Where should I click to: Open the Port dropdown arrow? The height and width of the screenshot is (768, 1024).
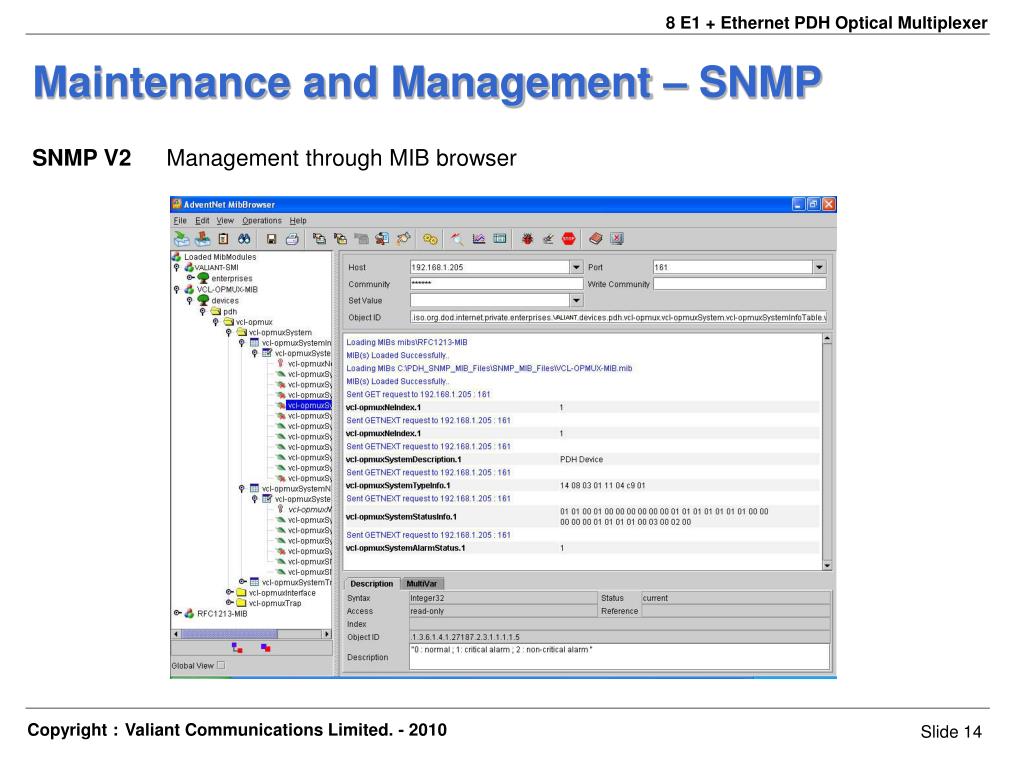tap(820, 267)
